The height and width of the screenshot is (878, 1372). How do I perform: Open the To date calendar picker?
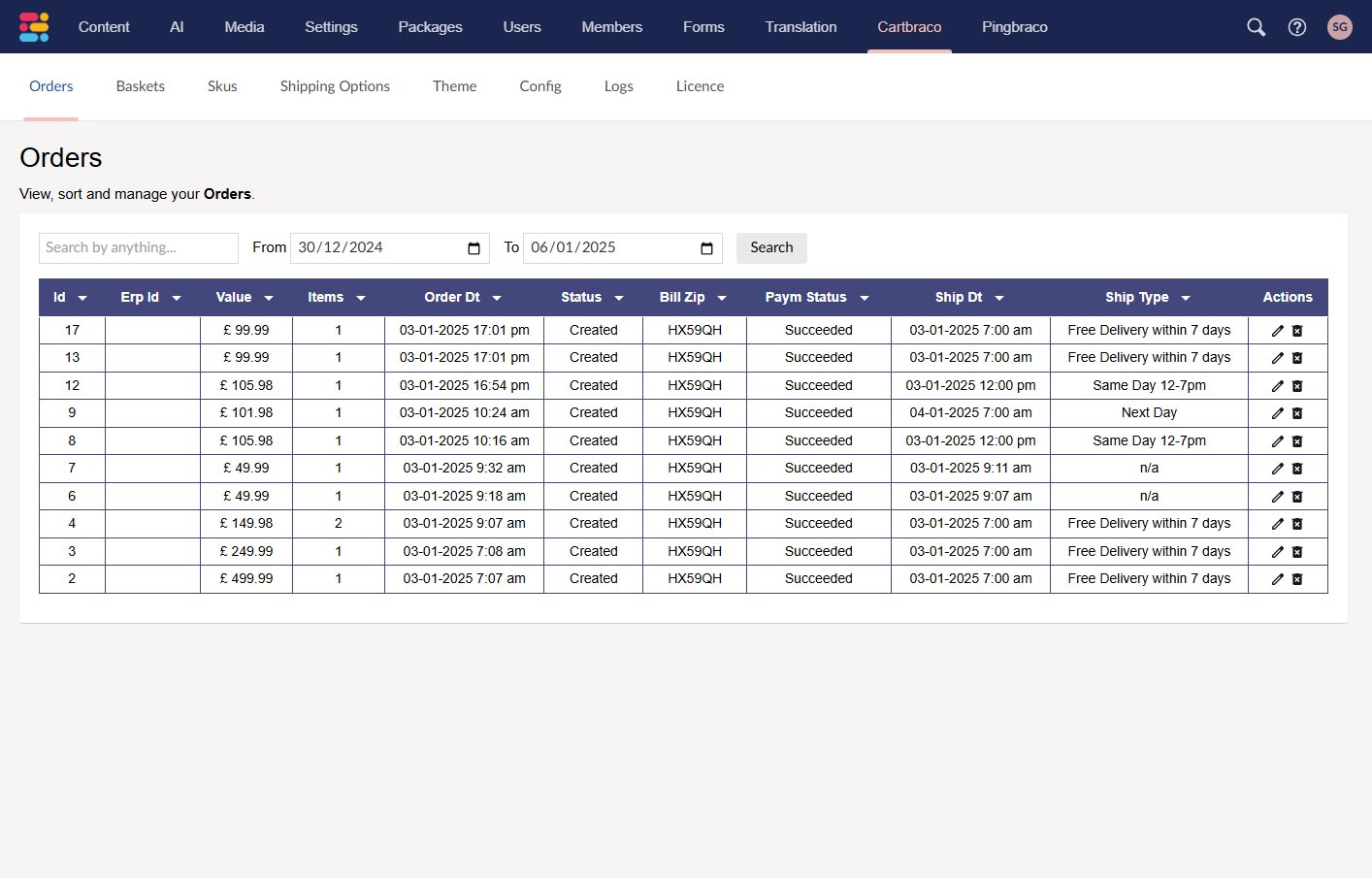coord(706,248)
